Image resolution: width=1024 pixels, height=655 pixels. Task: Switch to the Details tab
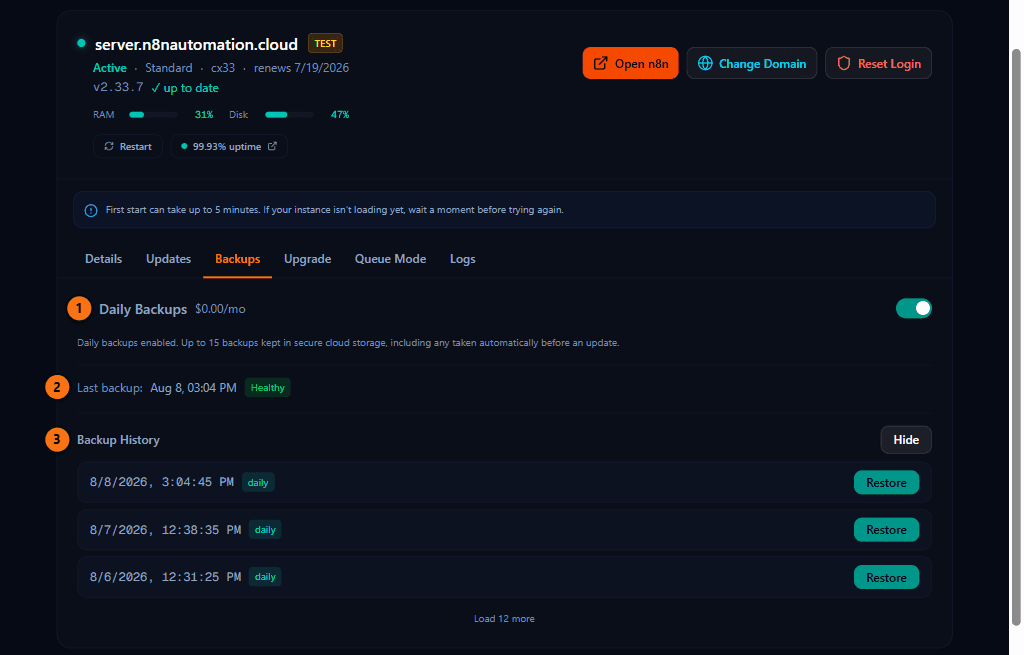tap(103, 259)
